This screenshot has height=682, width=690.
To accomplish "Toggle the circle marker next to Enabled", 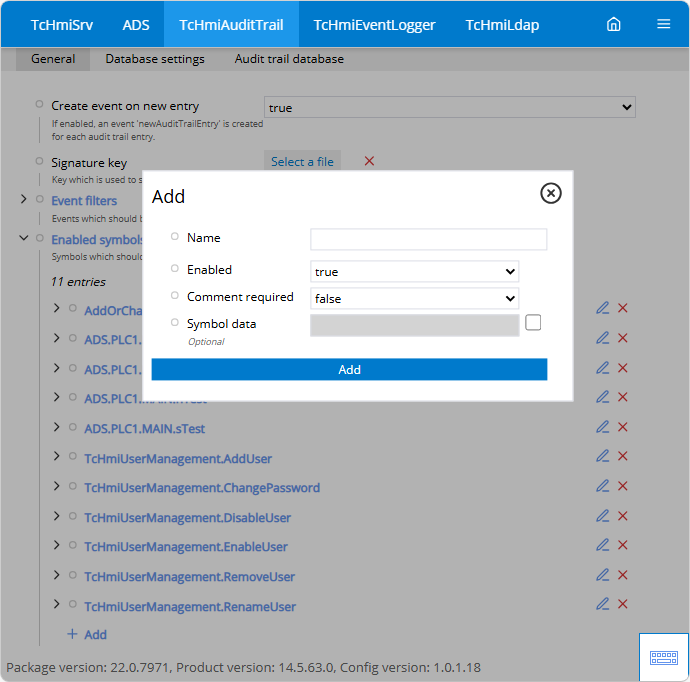I will (175, 268).
